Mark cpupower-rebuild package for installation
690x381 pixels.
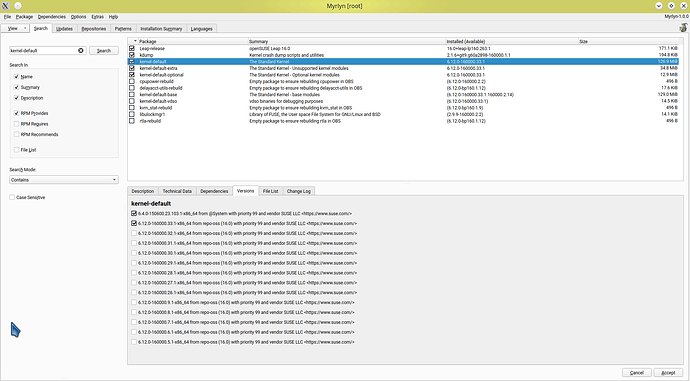pos(132,81)
